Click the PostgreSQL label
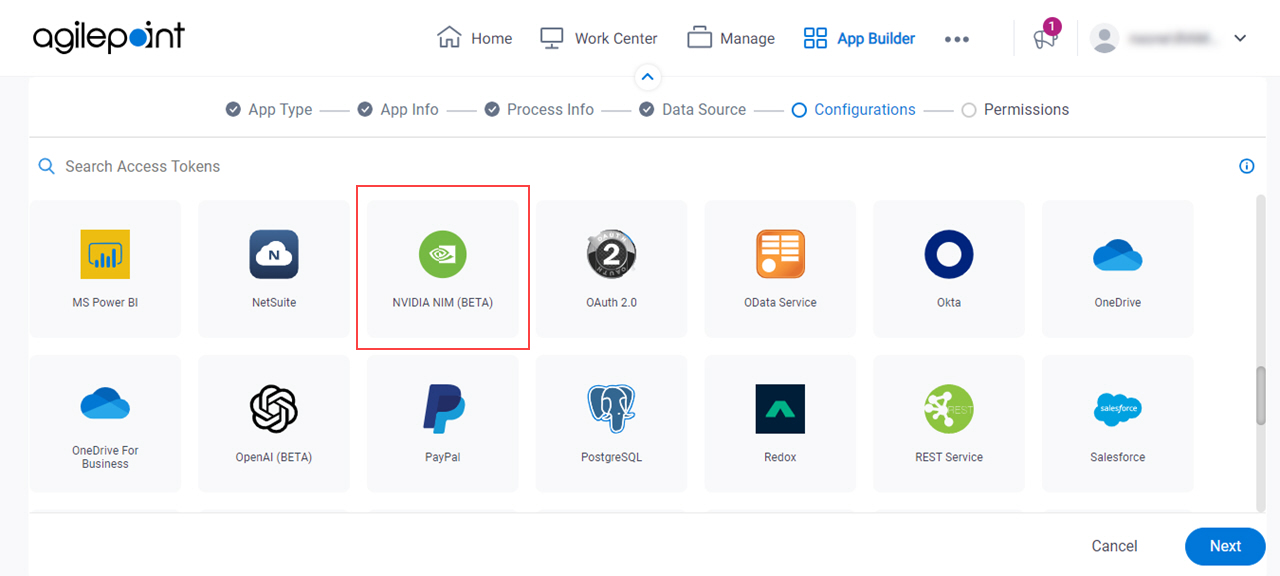1280x576 pixels. point(612,458)
